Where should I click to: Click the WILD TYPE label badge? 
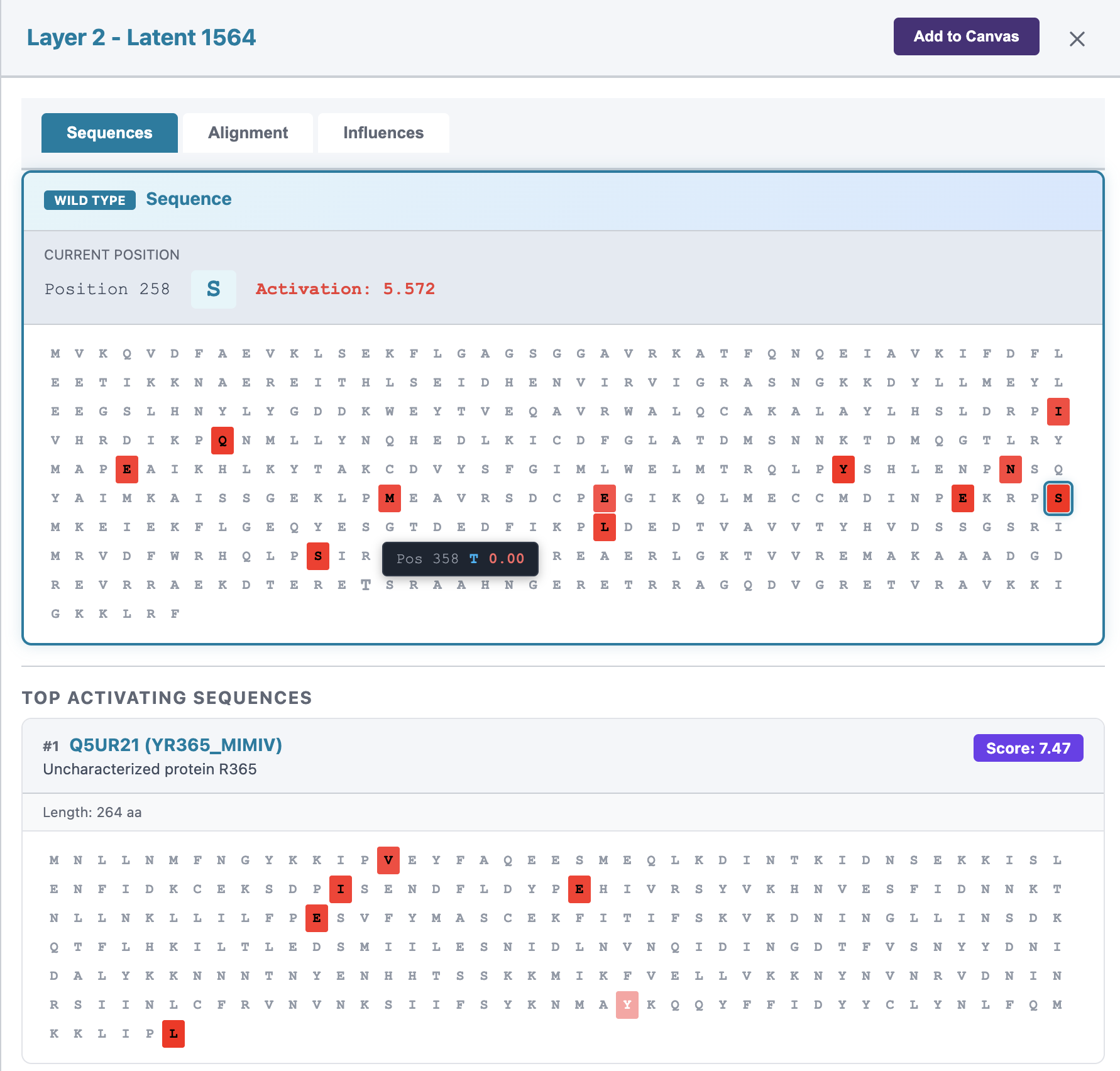click(89, 200)
